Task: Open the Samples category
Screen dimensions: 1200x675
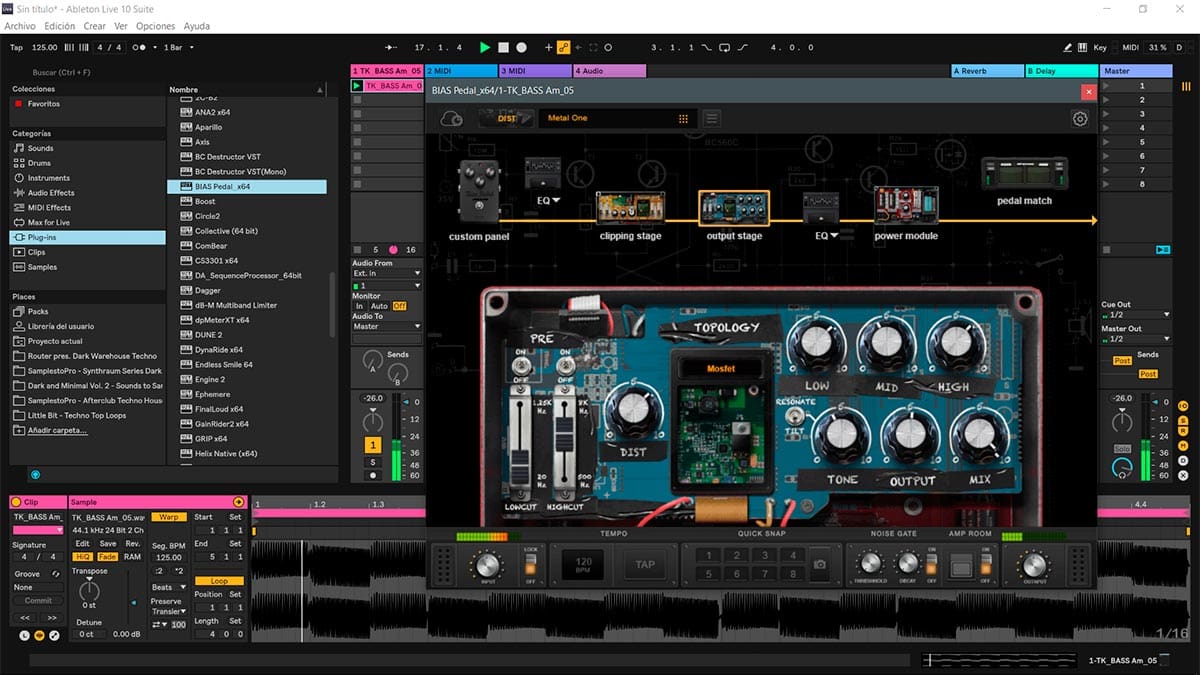Action: pos(42,267)
